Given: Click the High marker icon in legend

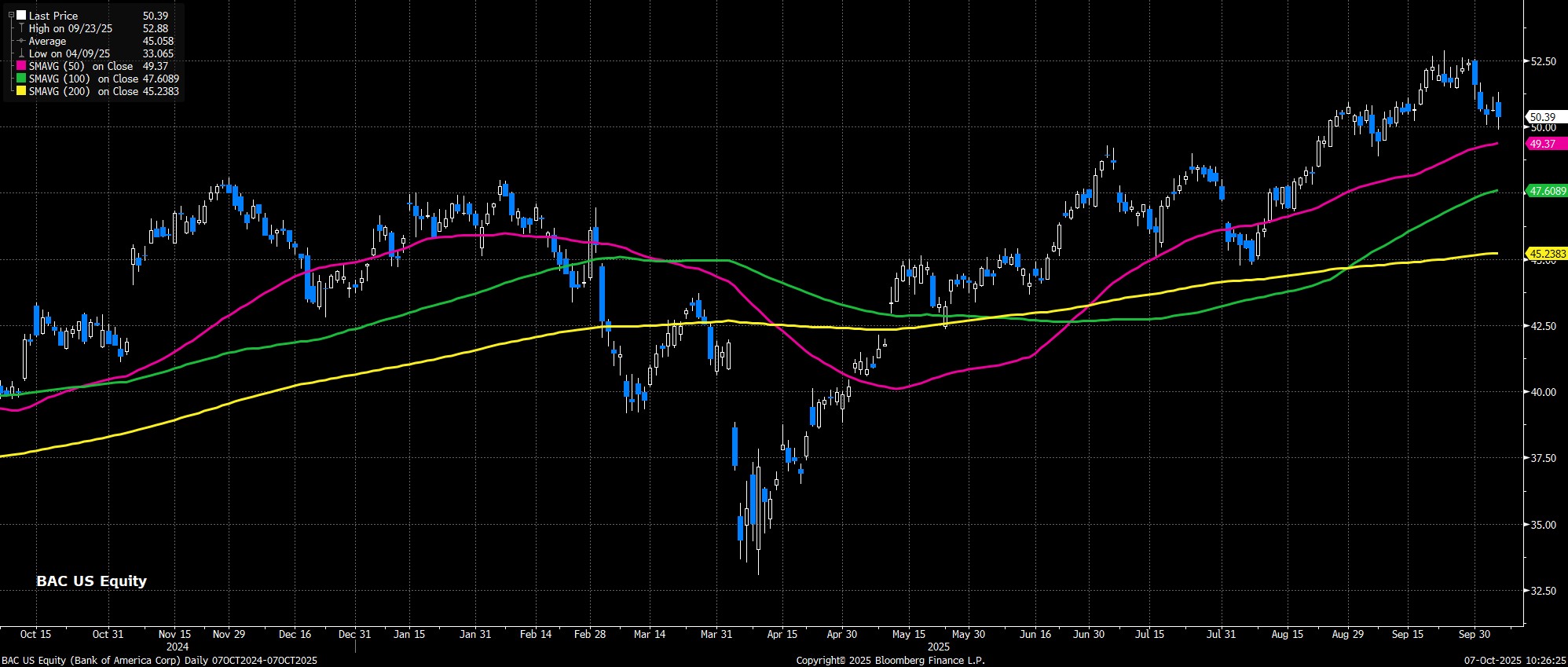Looking at the screenshot, I should pyautogui.click(x=21, y=28).
